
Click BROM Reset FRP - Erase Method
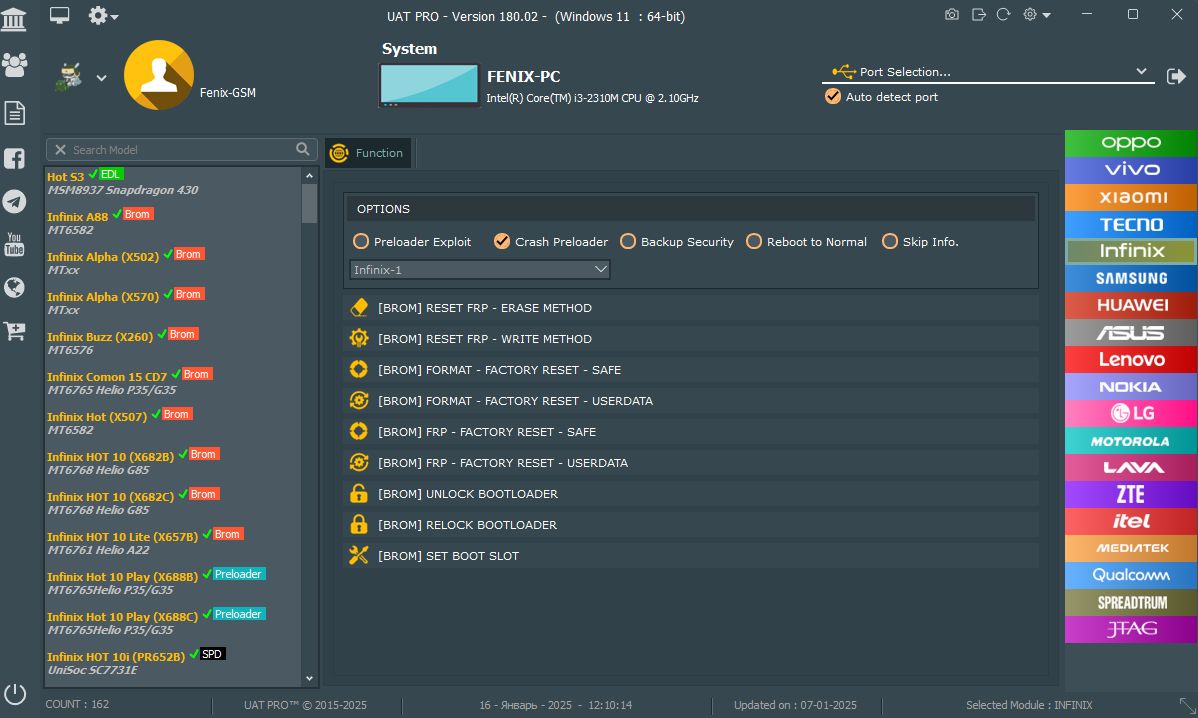485,308
